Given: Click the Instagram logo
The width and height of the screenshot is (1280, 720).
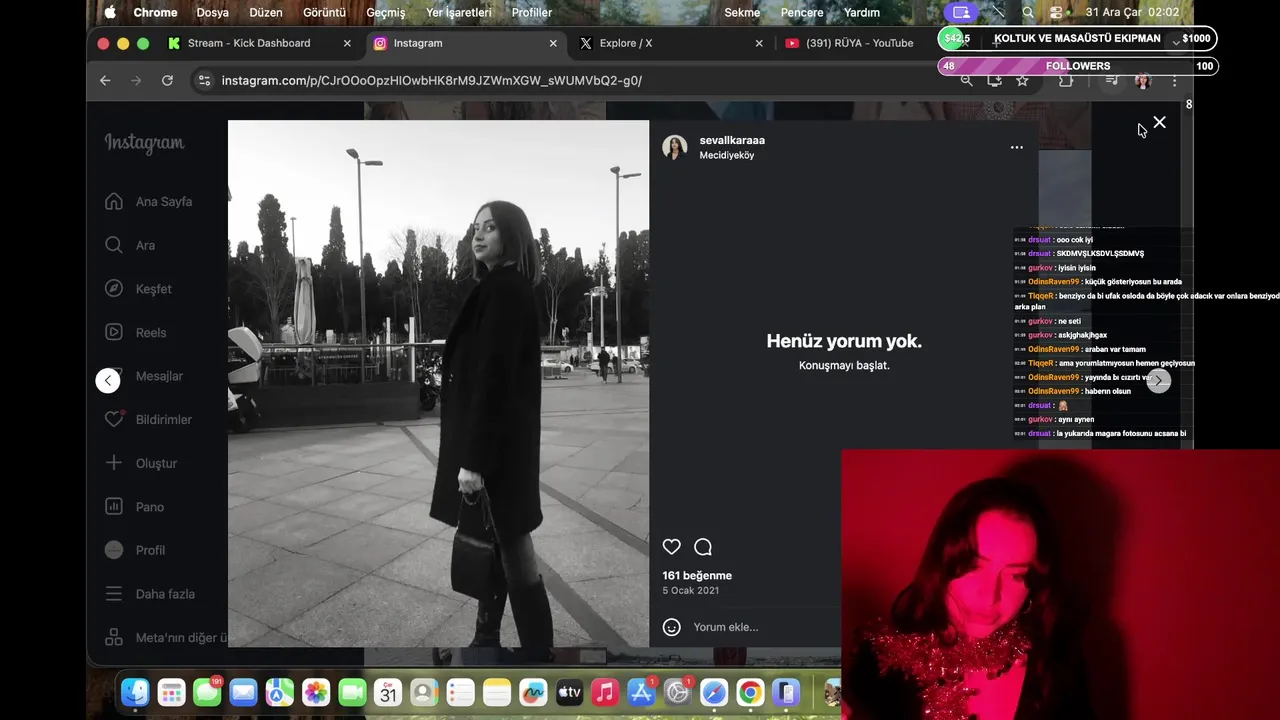Looking at the screenshot, I should click(145, 143).
